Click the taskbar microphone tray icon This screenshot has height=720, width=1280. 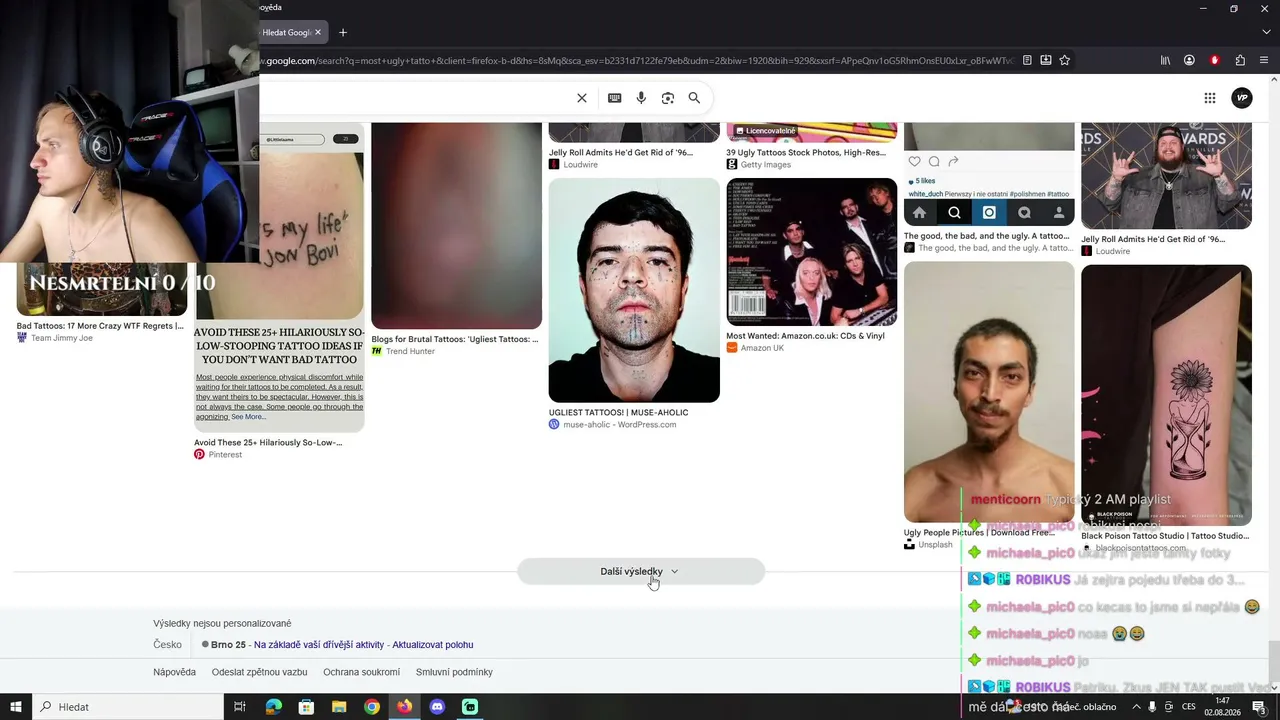click(1152, 707)
